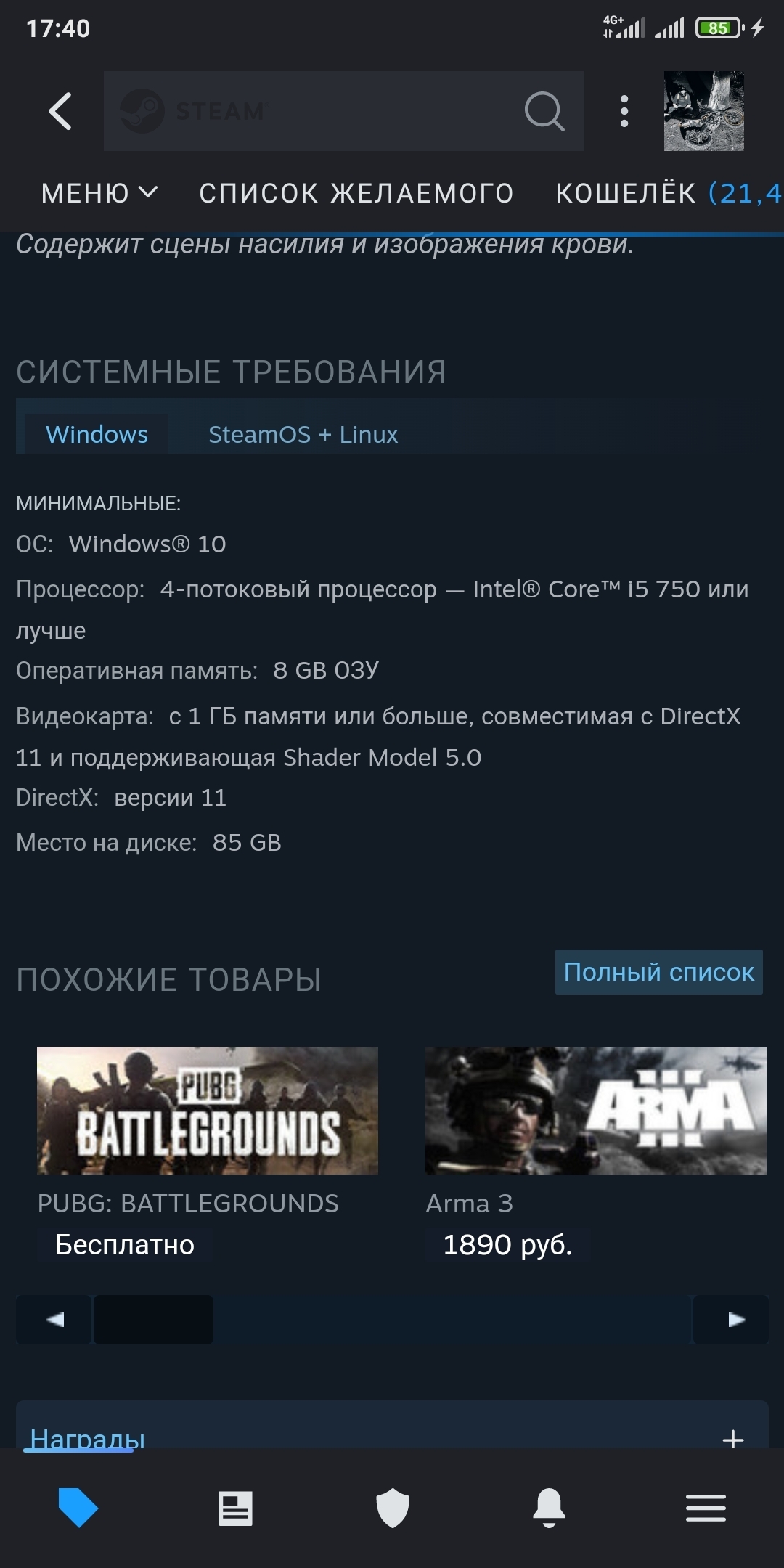
Task: Expand the Награды section plus
Action: pyautogui.click(x=733, y=1439)
